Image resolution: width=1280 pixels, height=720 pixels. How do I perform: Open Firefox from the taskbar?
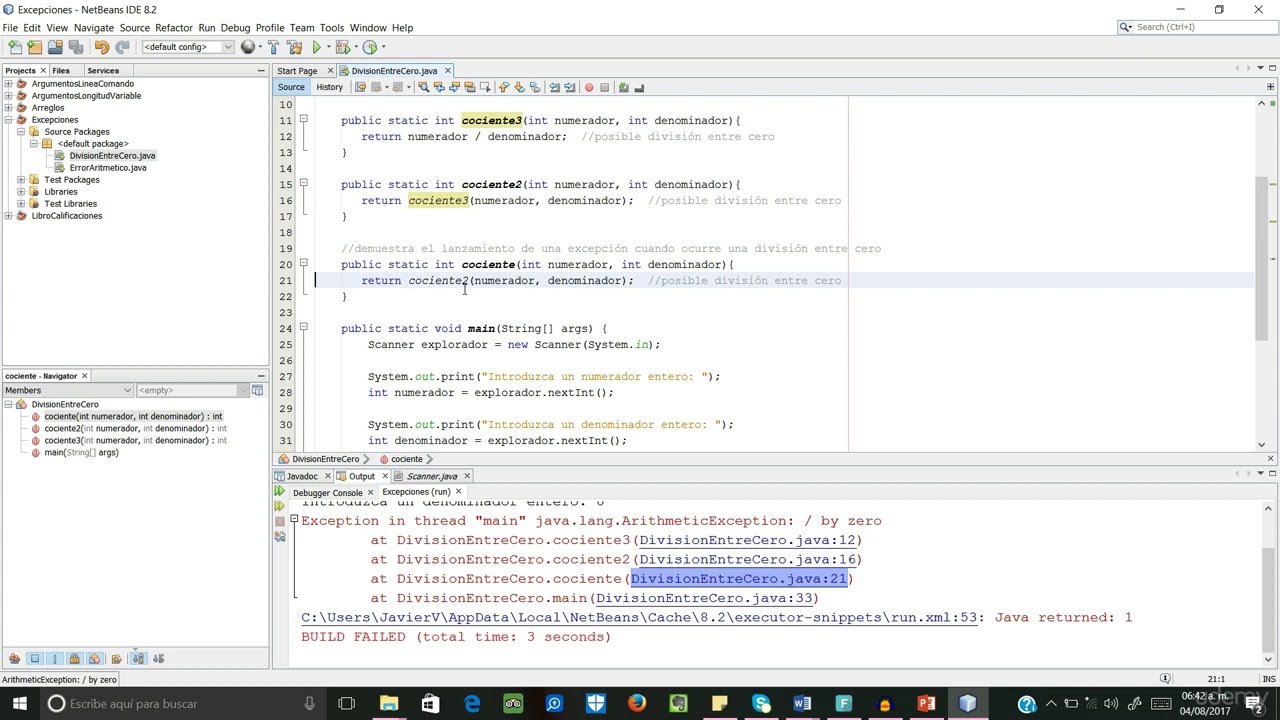point(637,703)
